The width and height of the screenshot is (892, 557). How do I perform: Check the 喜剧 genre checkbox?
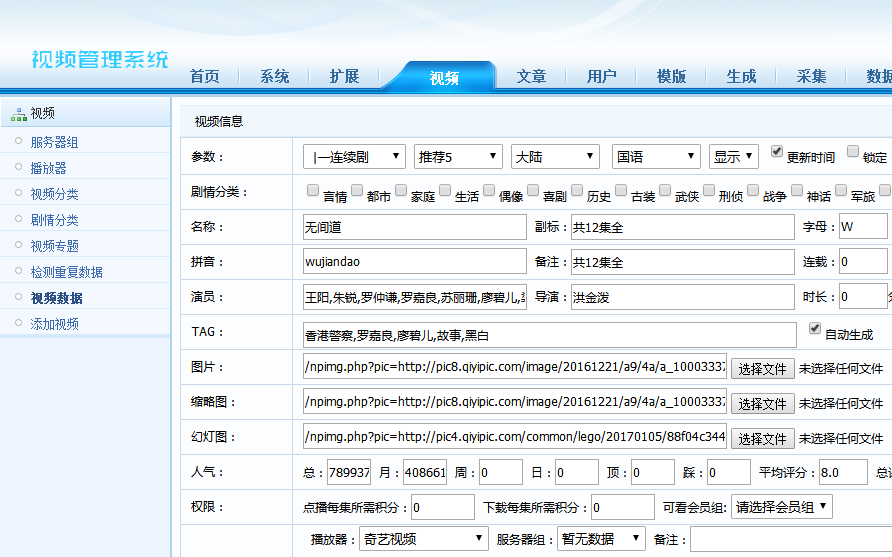click(x=533, y=190)
